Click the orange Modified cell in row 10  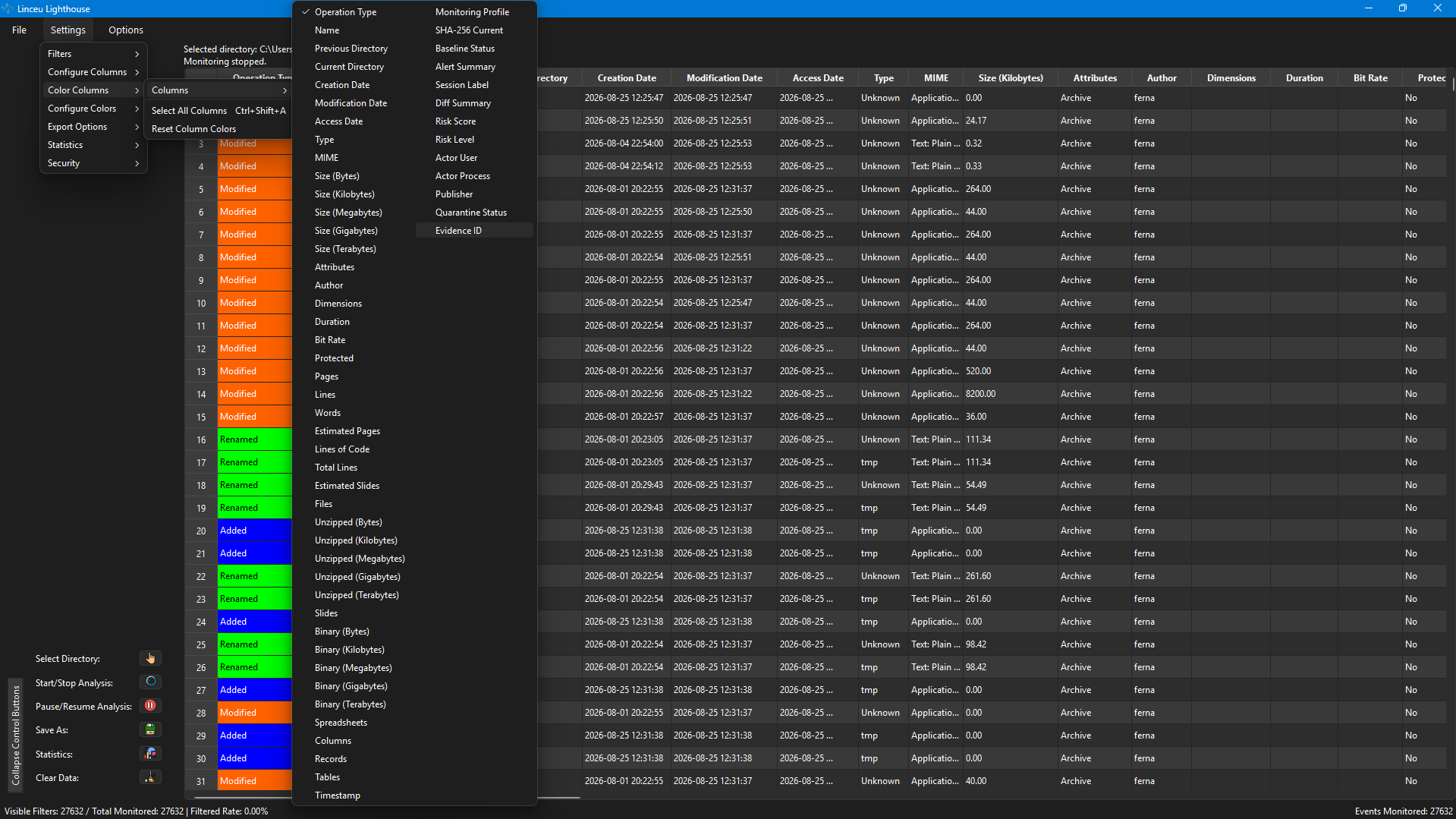[x=254, y=303]
